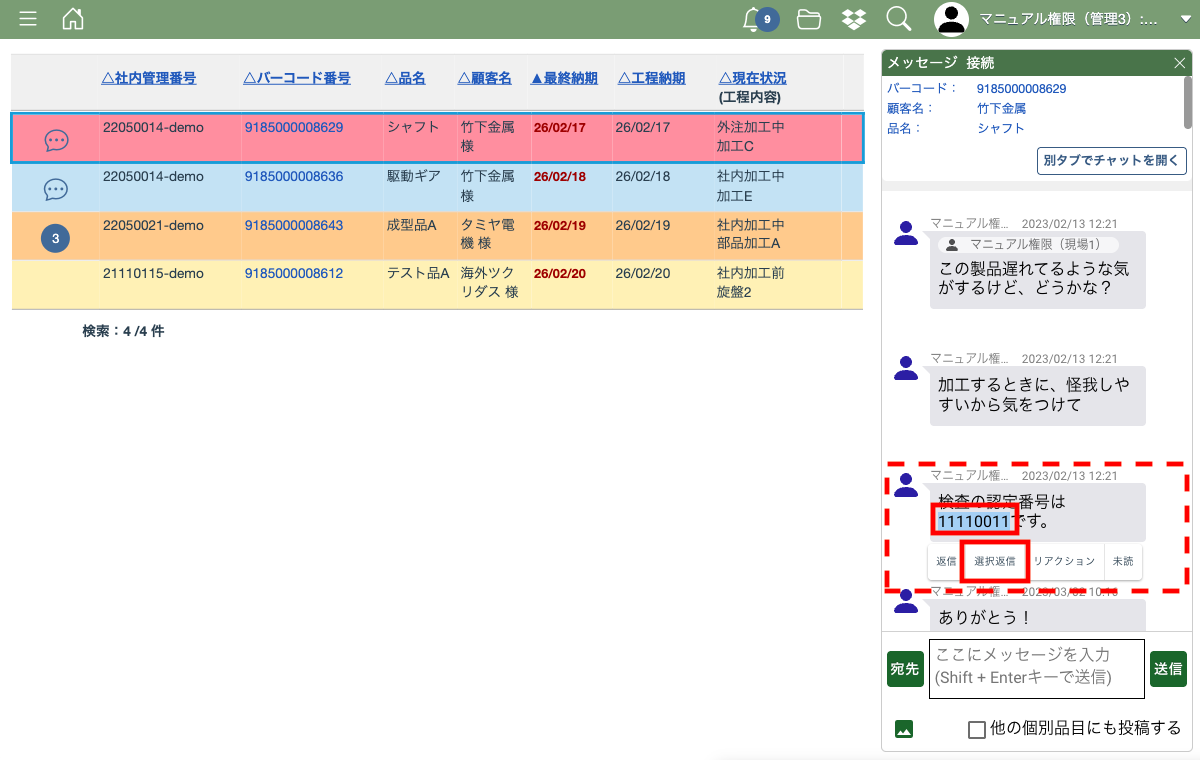The height and width of the screenshot is (760, 1200).
Task: Click 別タブでチャットを開く button
Action: (1111, 161)
